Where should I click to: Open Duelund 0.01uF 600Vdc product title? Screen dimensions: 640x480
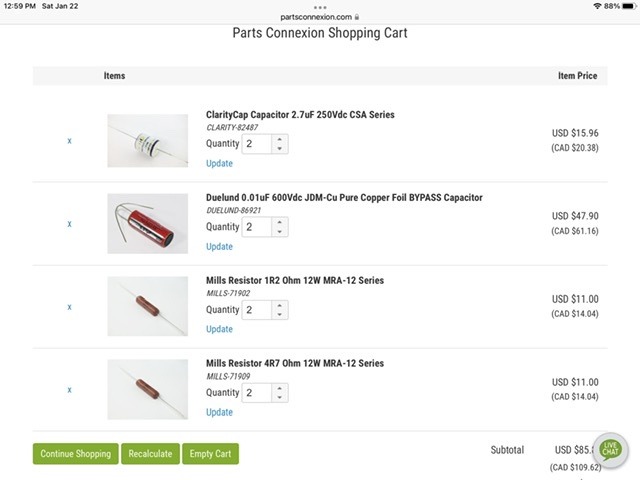click(x=344, y=198)
